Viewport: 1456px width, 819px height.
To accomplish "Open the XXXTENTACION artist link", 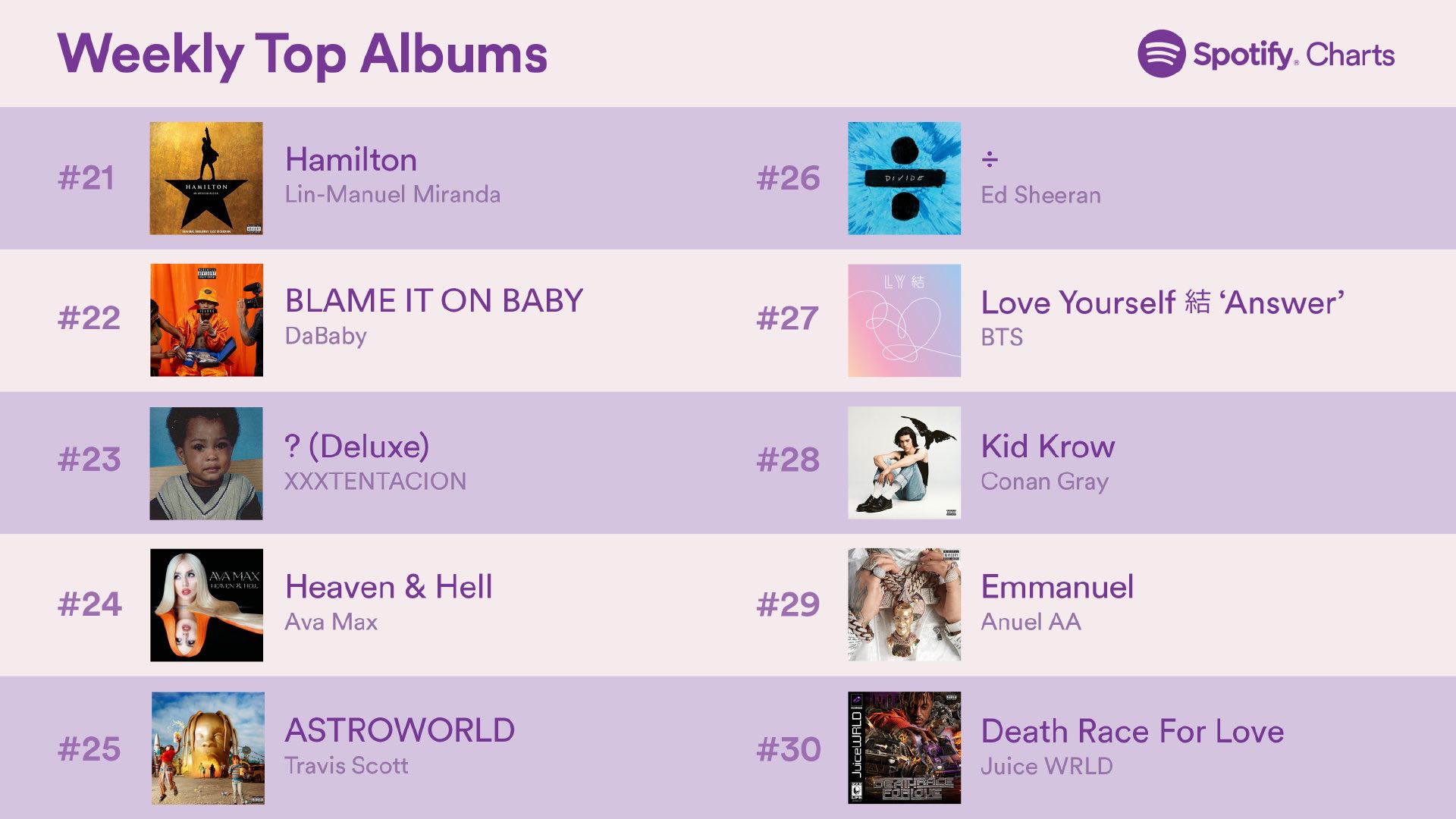I will point(375,482).
